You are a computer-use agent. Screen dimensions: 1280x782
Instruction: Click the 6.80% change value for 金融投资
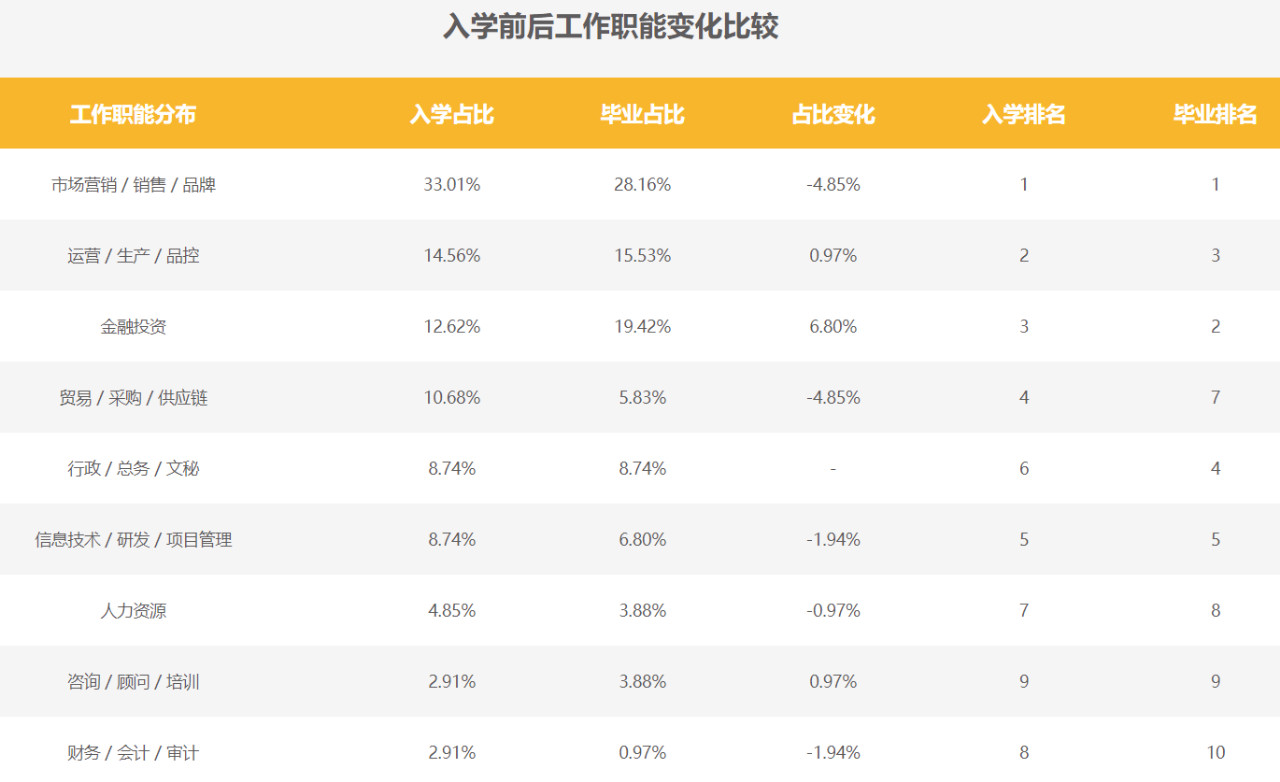click(x=833, y=327)
